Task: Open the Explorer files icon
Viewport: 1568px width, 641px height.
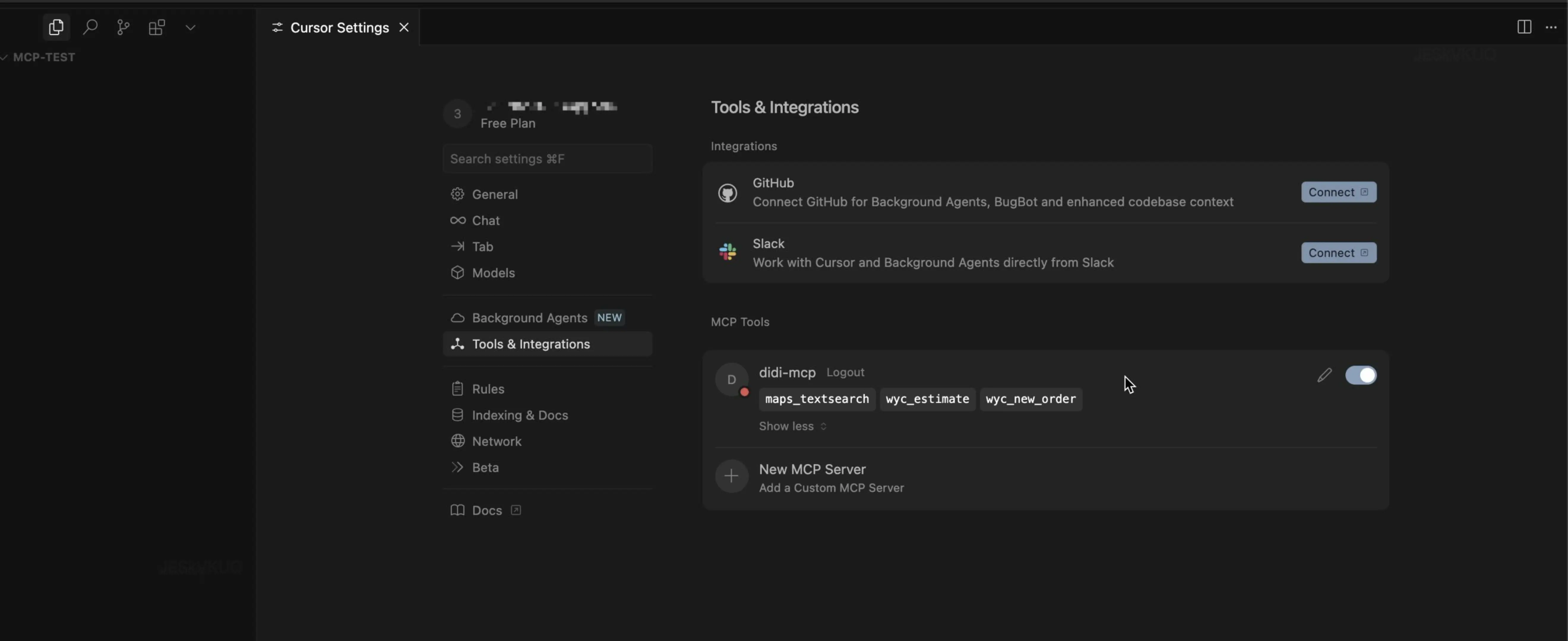Action: point(56,27)
